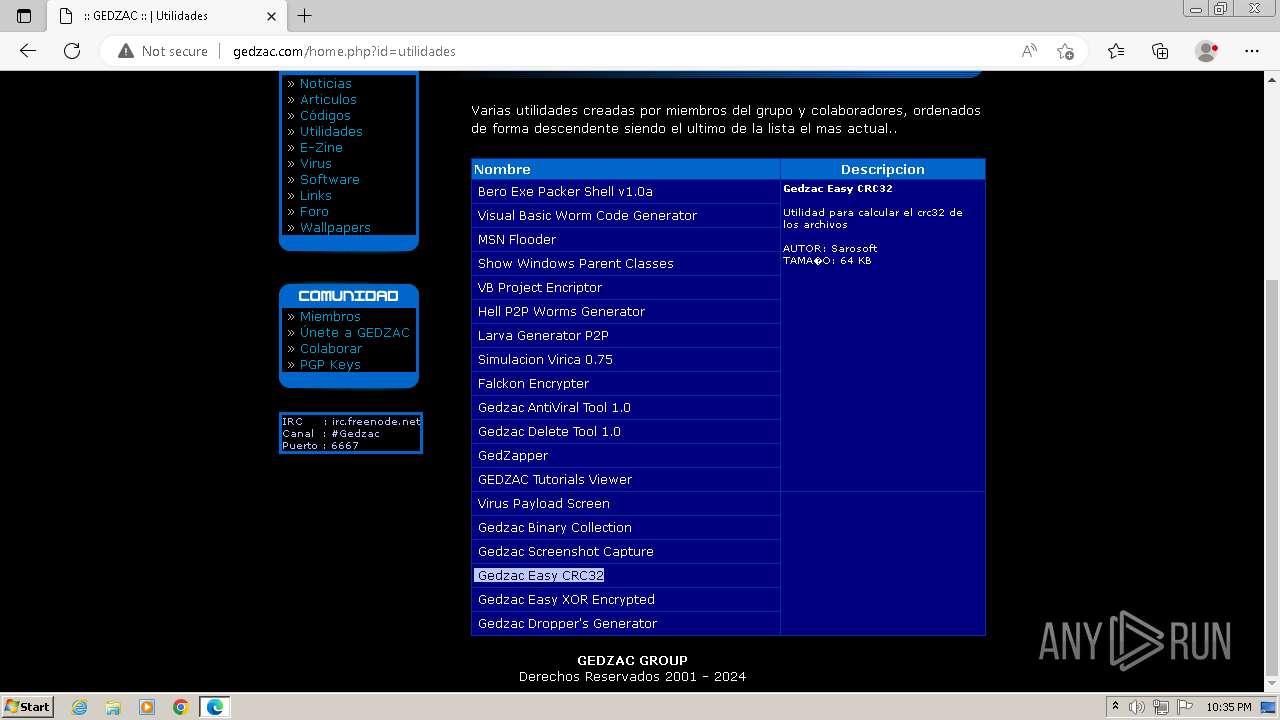This screenshot has width=1280, height=720.
Task: Open Virus sidebar link
Action: coord(315,163)
